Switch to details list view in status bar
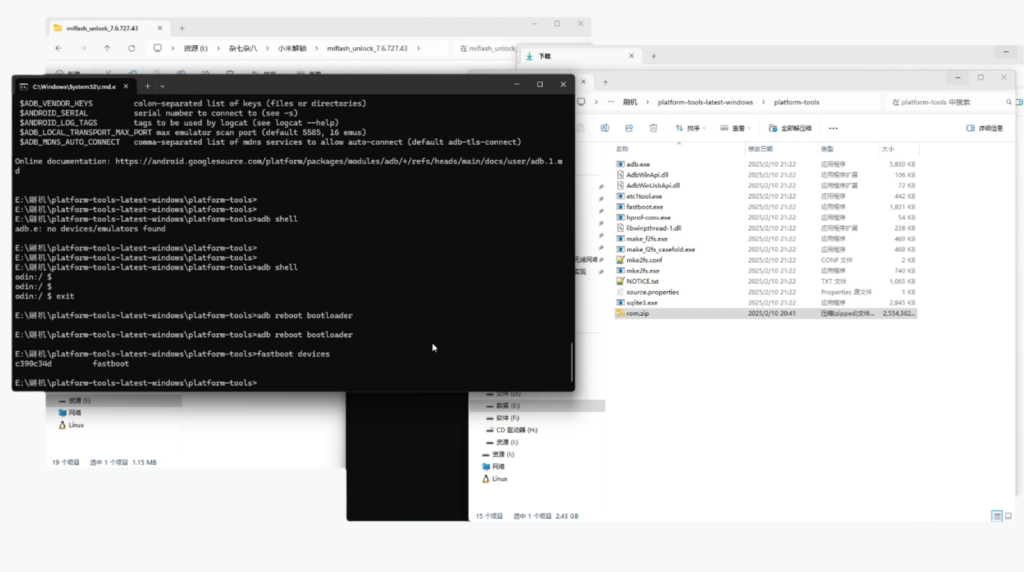This screenshot has height=572, width=1024. pos(997,515)
